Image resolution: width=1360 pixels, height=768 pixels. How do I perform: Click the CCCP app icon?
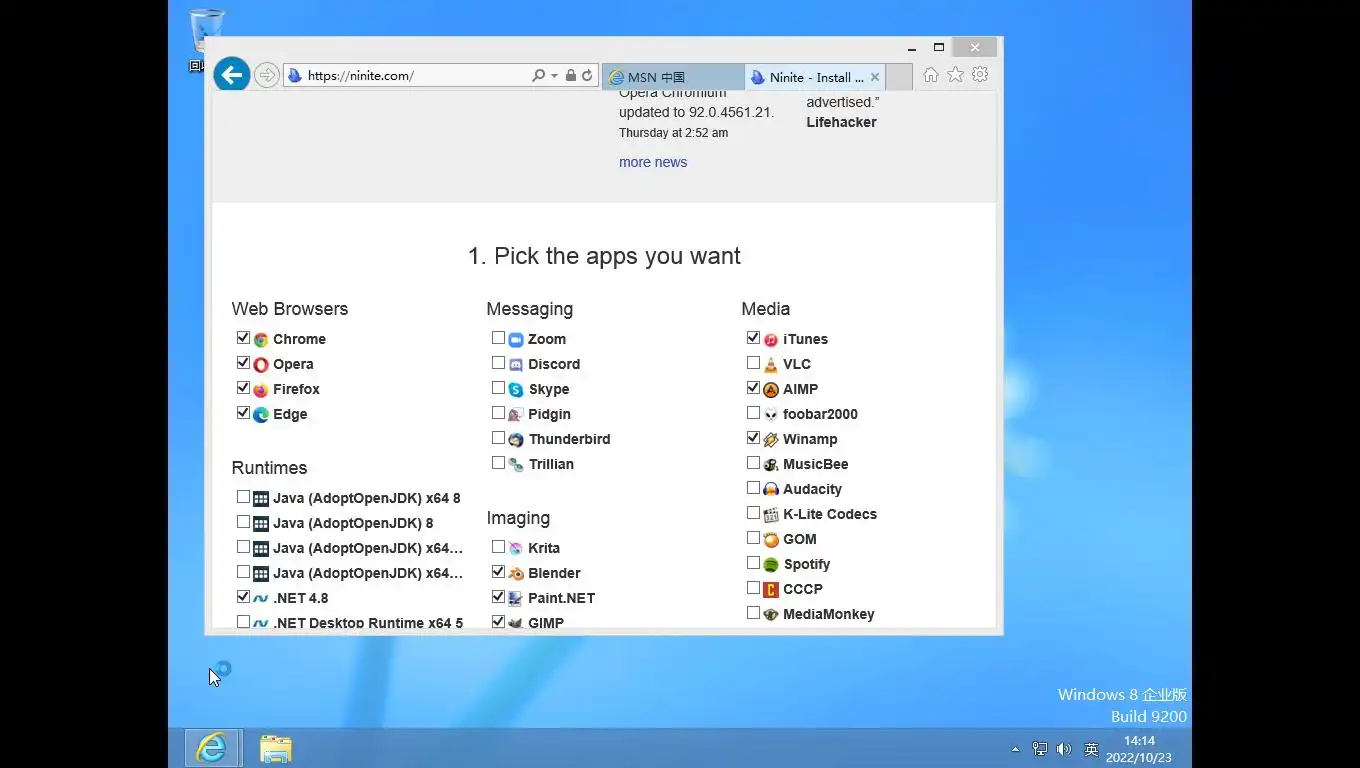771,590
